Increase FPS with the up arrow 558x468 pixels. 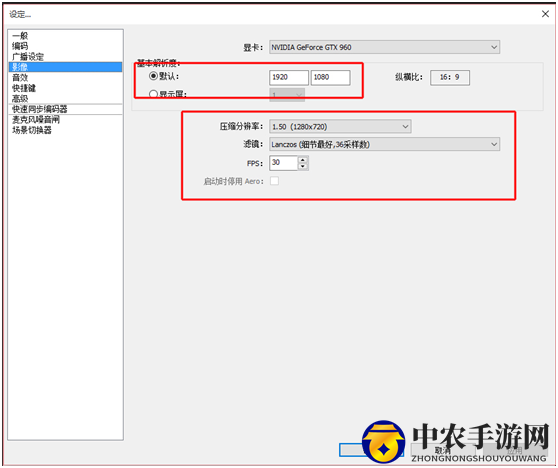tap(303, 160)
